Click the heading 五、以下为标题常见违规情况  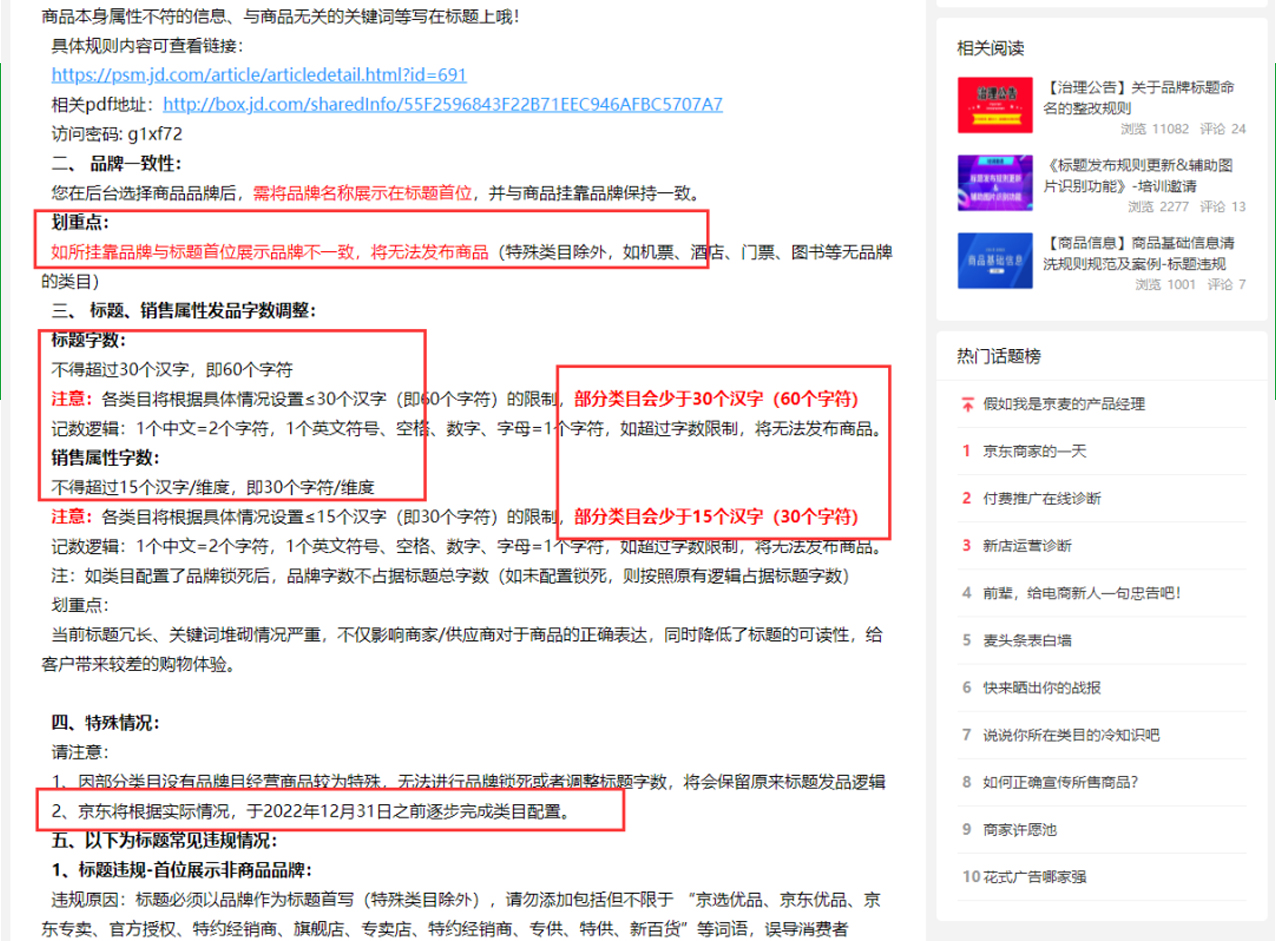pyautogui.click(x=164, y=840)
